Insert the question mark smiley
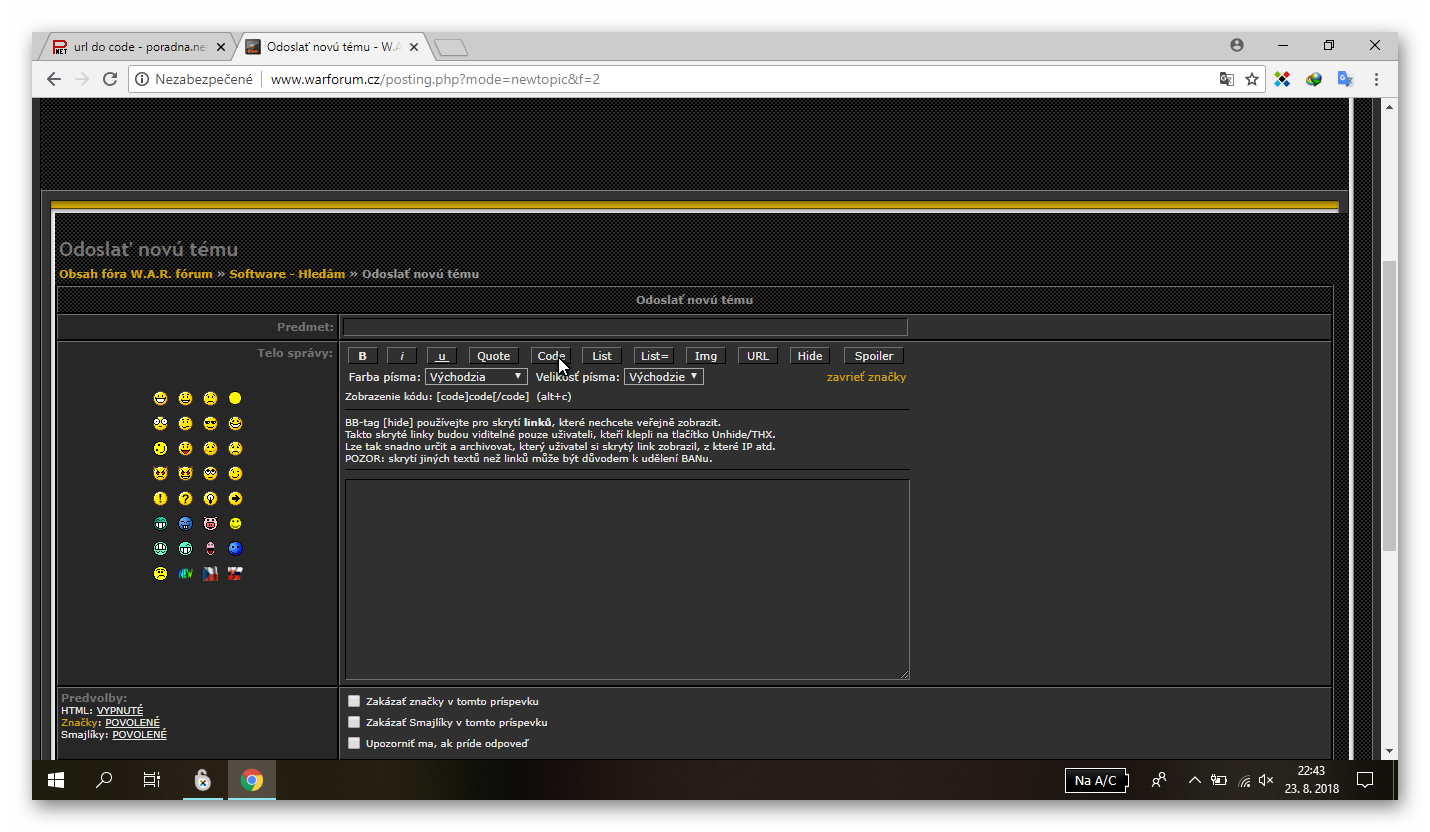 point(185,498)
